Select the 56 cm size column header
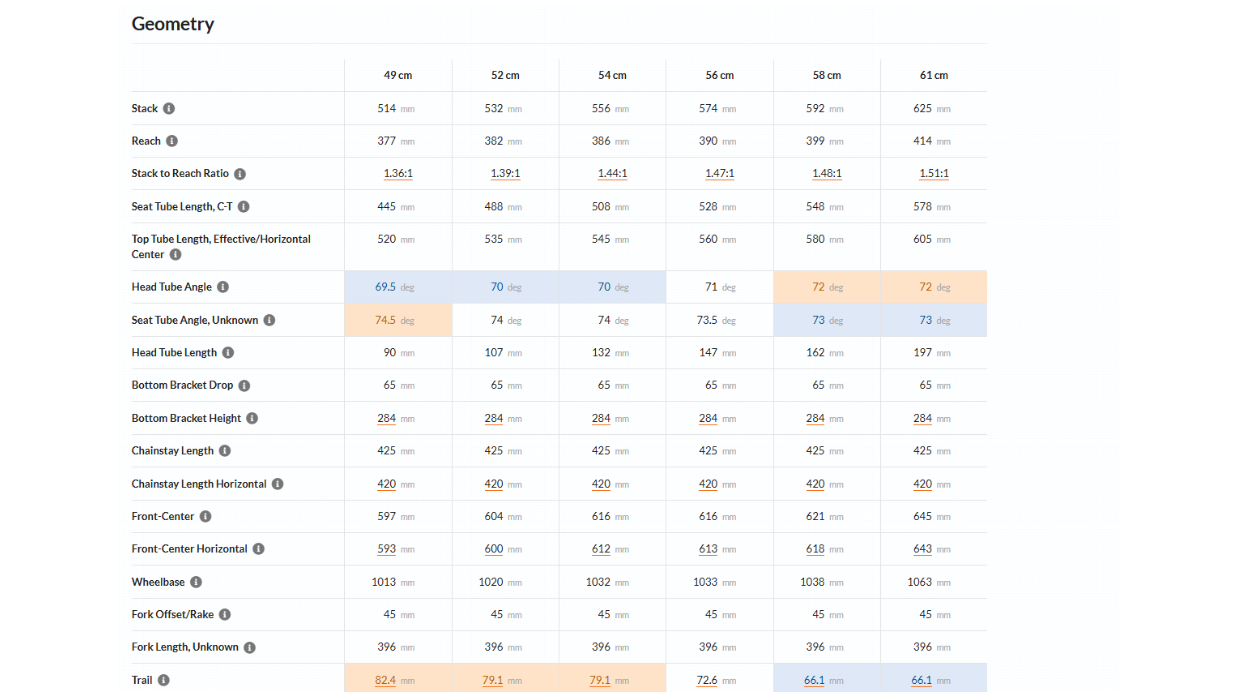Screen dimensions: 1237x696 [720, 76]
